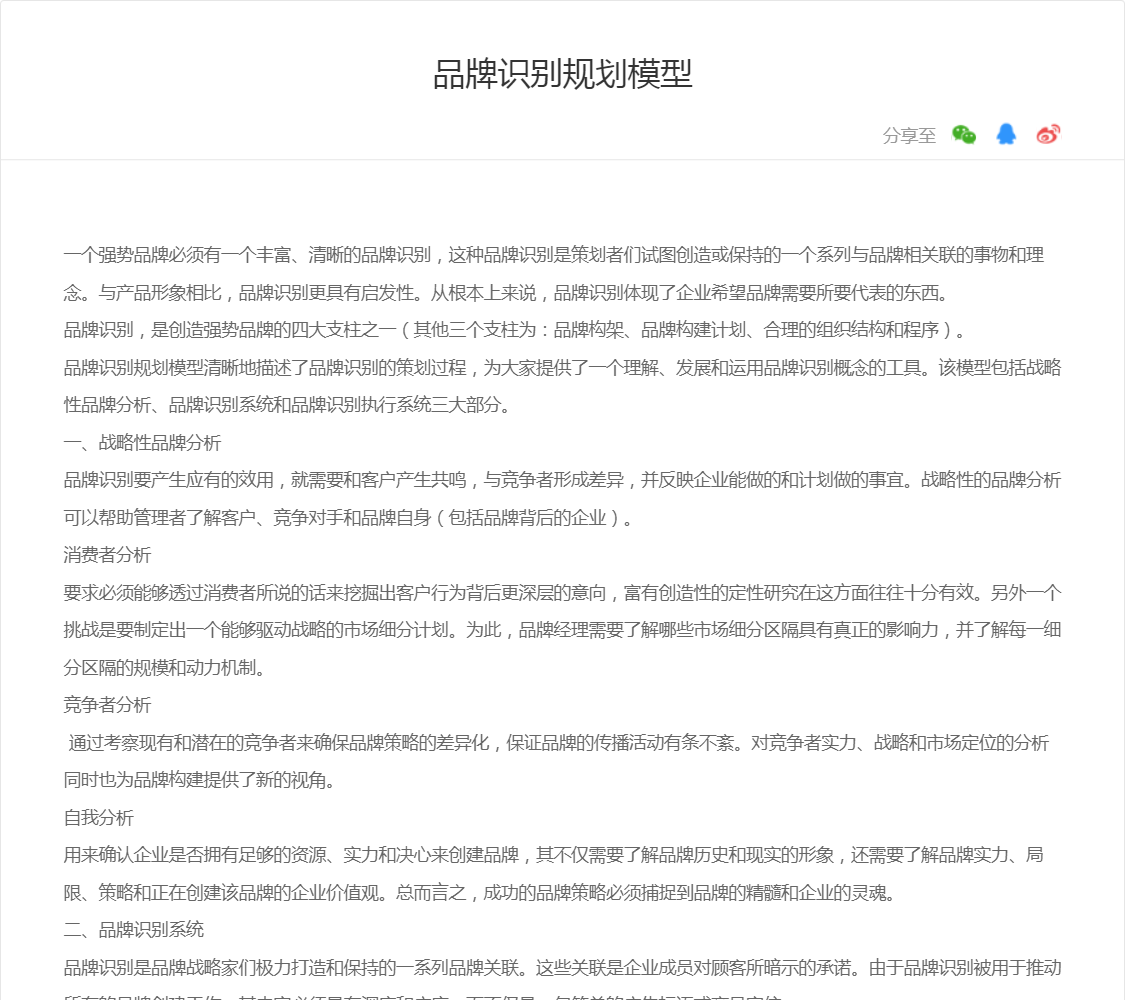Click the paragraph starting 品牌识别规划模型清晰地描述了
This screenshot has width=1125, height=1000.
(x=561, y=367)
